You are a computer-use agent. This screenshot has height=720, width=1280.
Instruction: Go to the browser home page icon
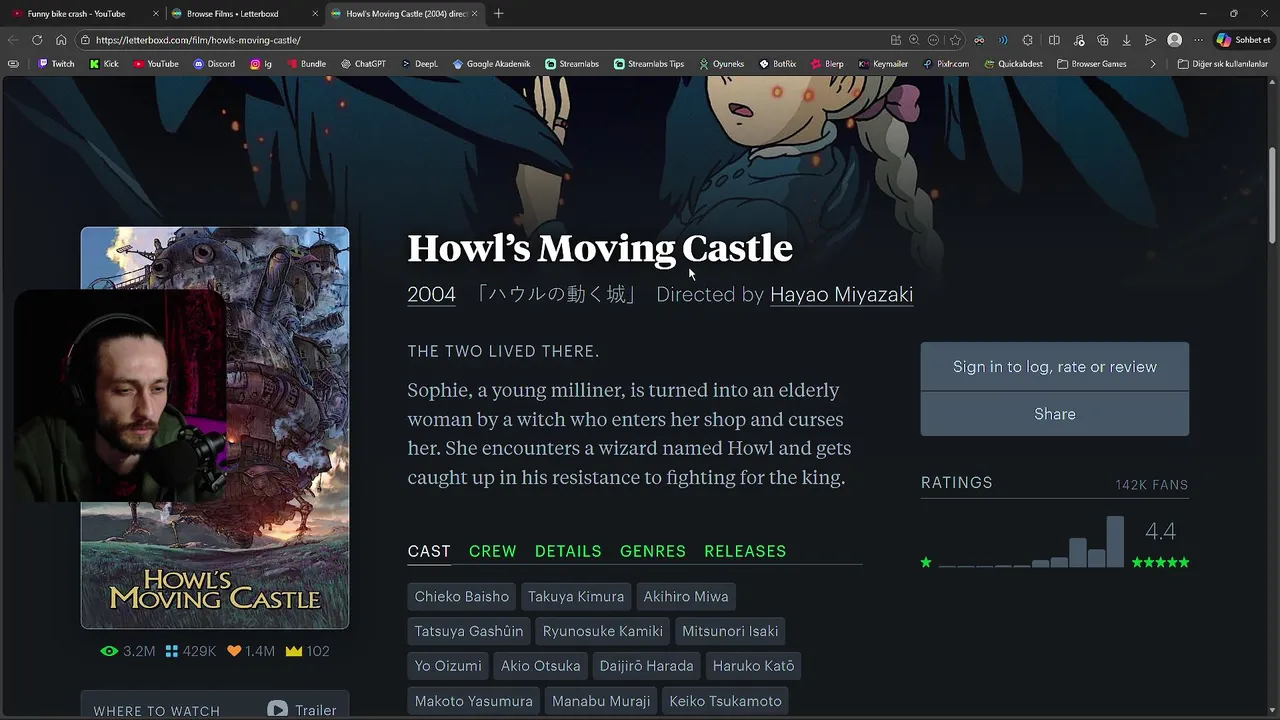click(61, 40)
